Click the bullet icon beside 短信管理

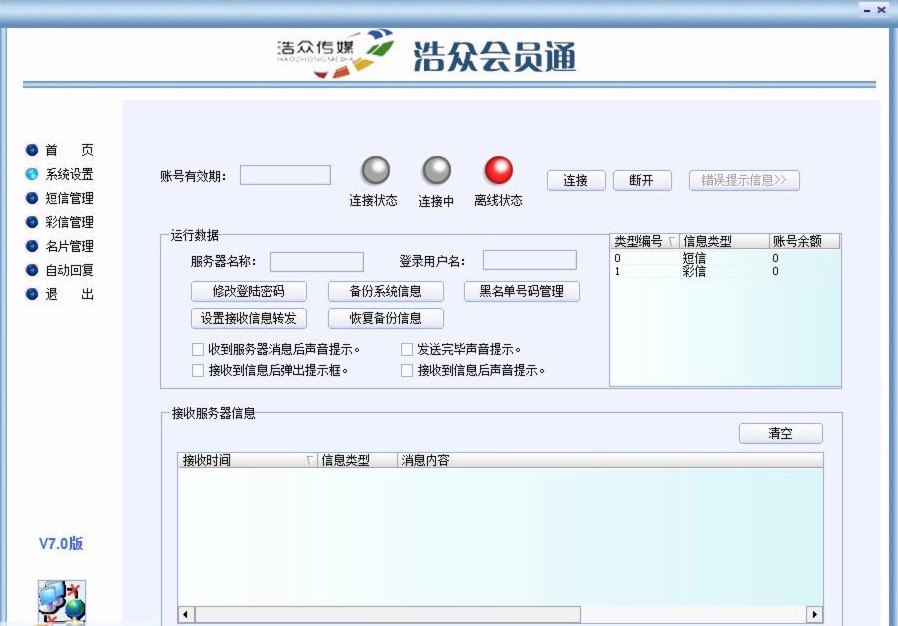pos(32,198)
